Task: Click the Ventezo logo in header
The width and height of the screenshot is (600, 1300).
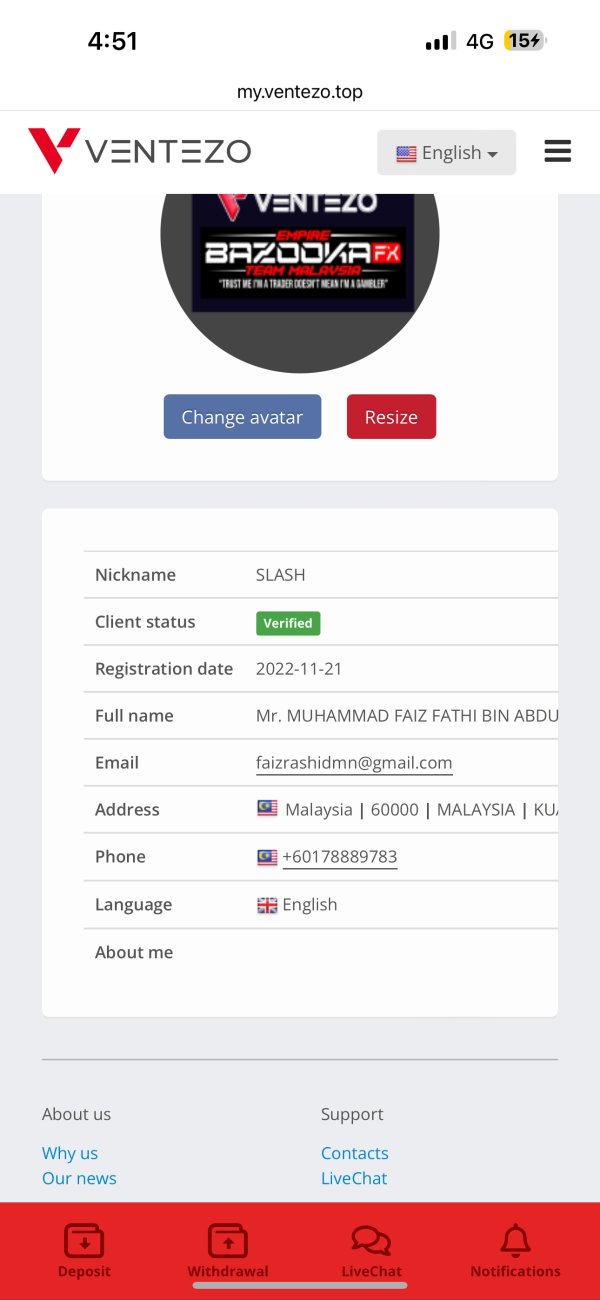Action: point(140,152)
